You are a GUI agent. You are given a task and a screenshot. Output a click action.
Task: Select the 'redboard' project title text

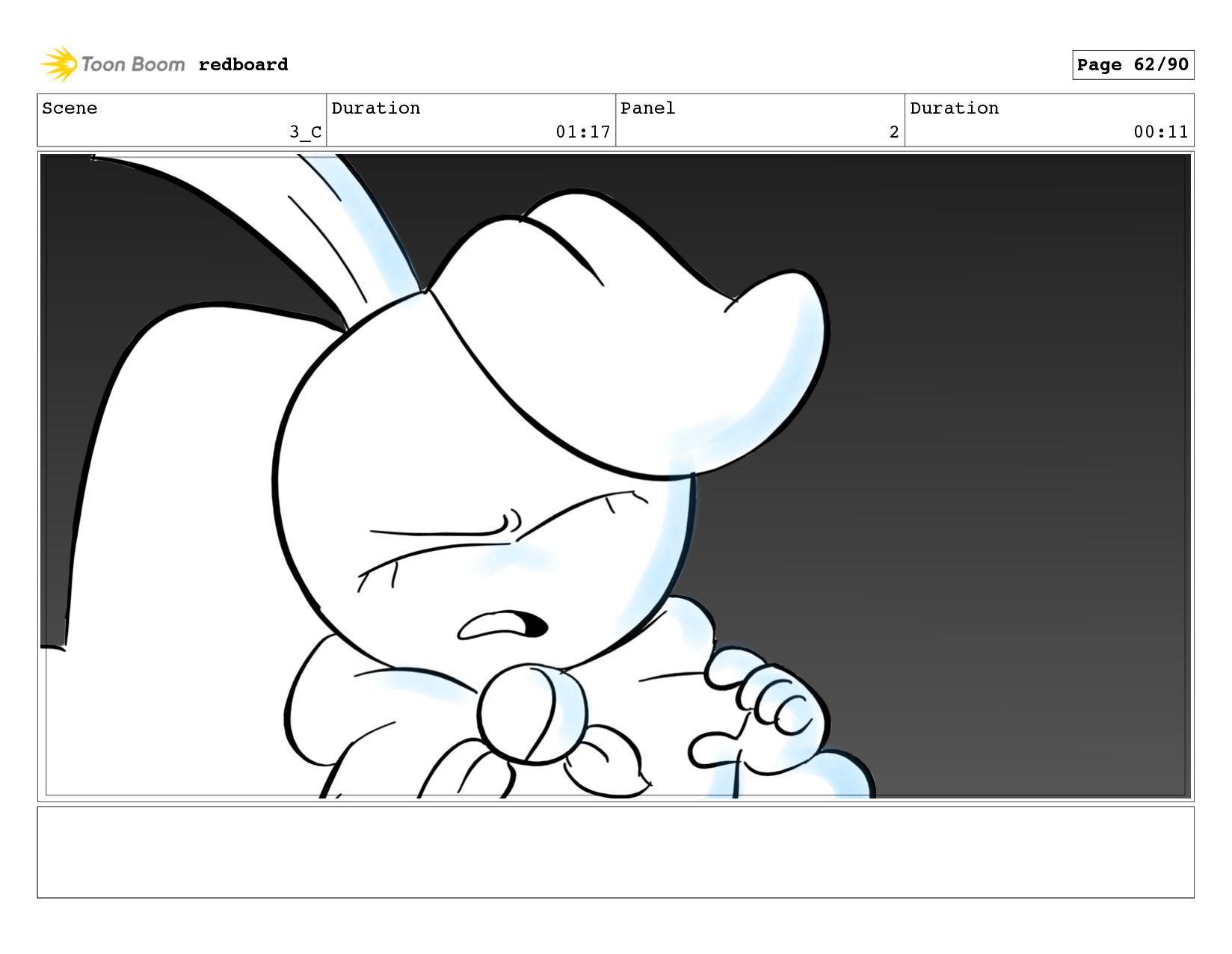(x=243, y=65)
